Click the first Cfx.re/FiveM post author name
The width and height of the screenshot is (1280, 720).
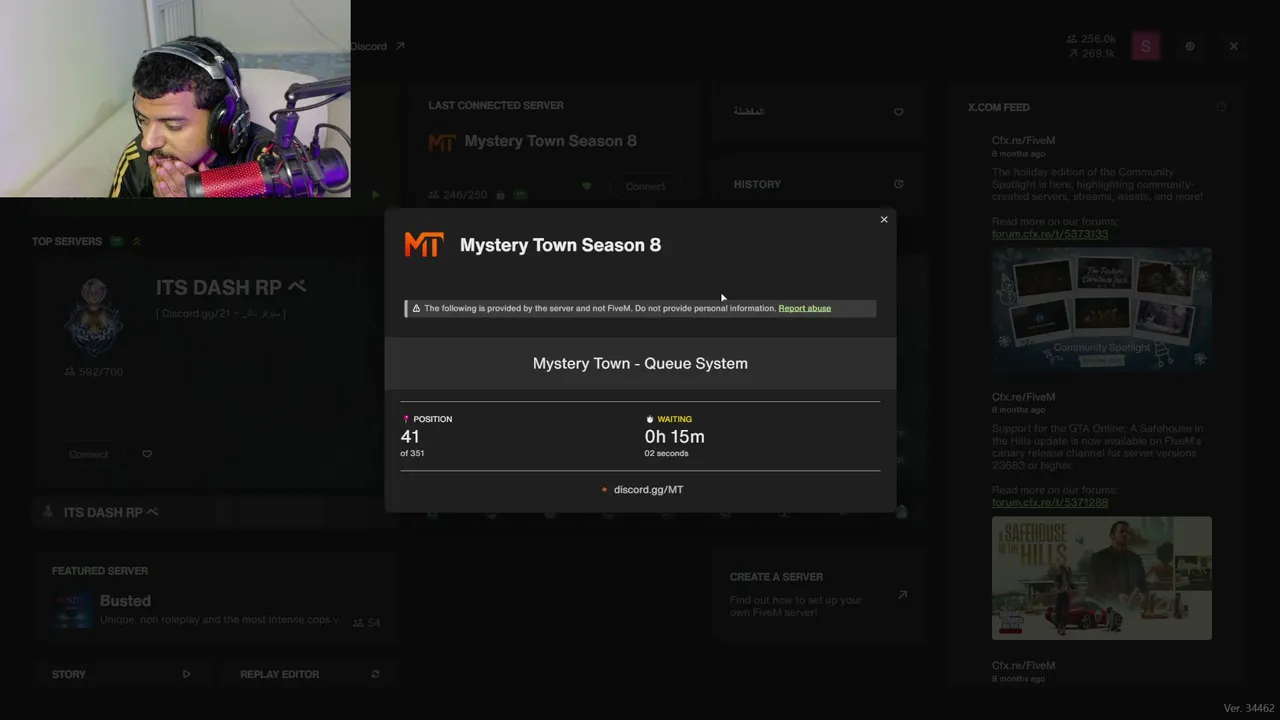(x=1023, y=141)
